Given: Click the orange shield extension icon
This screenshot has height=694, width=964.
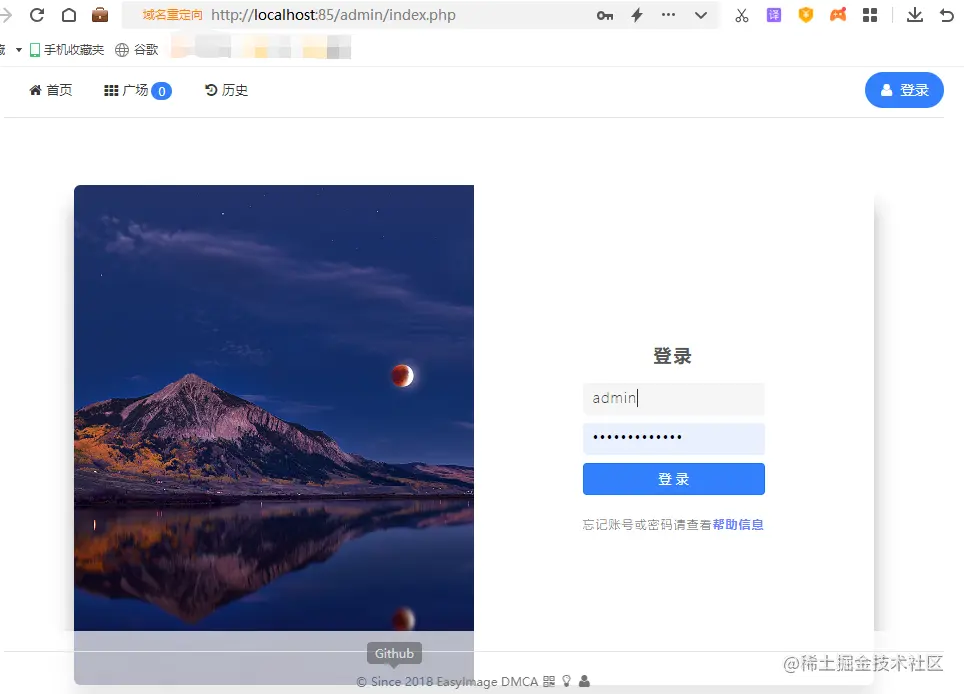Looking at the screenshot, I should click(x=806, y=15).
